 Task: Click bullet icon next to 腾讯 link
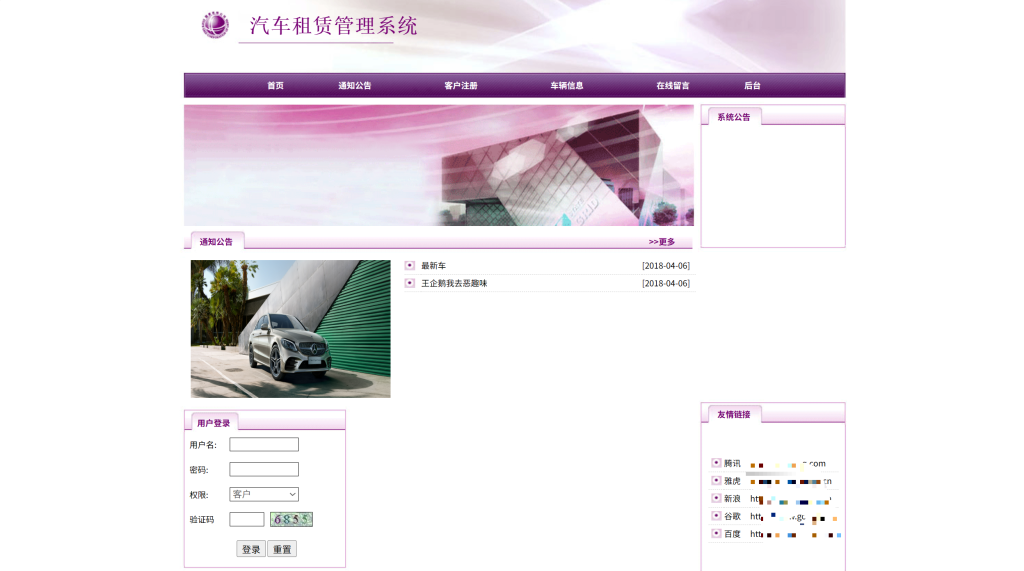pos(716,463)
